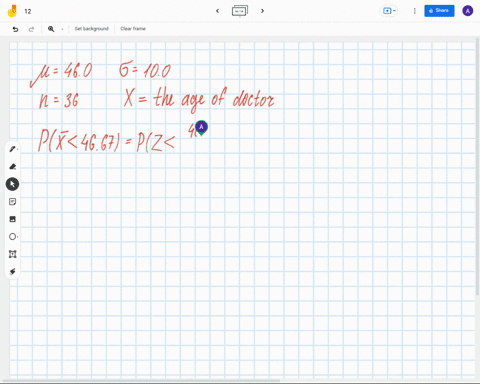Screen dimensions: 480x384
Task: Undo the last action
Action: pyautogui.click(x=15, y=29)
